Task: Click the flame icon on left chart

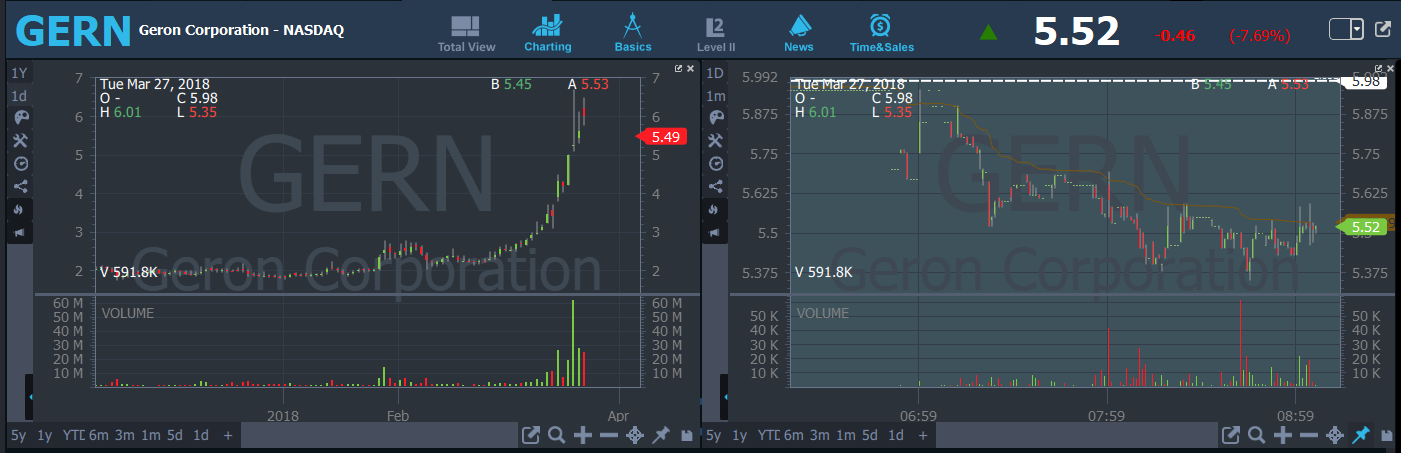Action: pyautogui.click(x=21, y=210)
